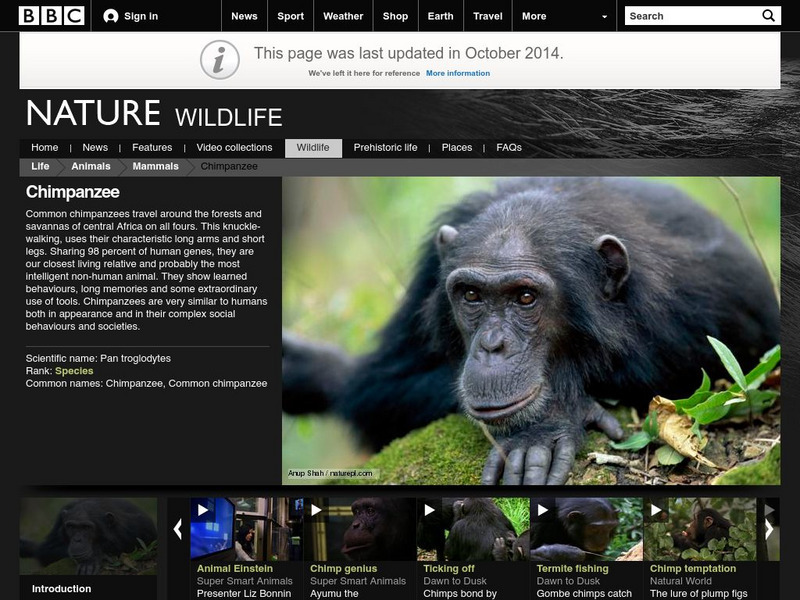The image size is (800, 600).
Task: Click the search magnifying glass icon
Action: click(768, 16)
